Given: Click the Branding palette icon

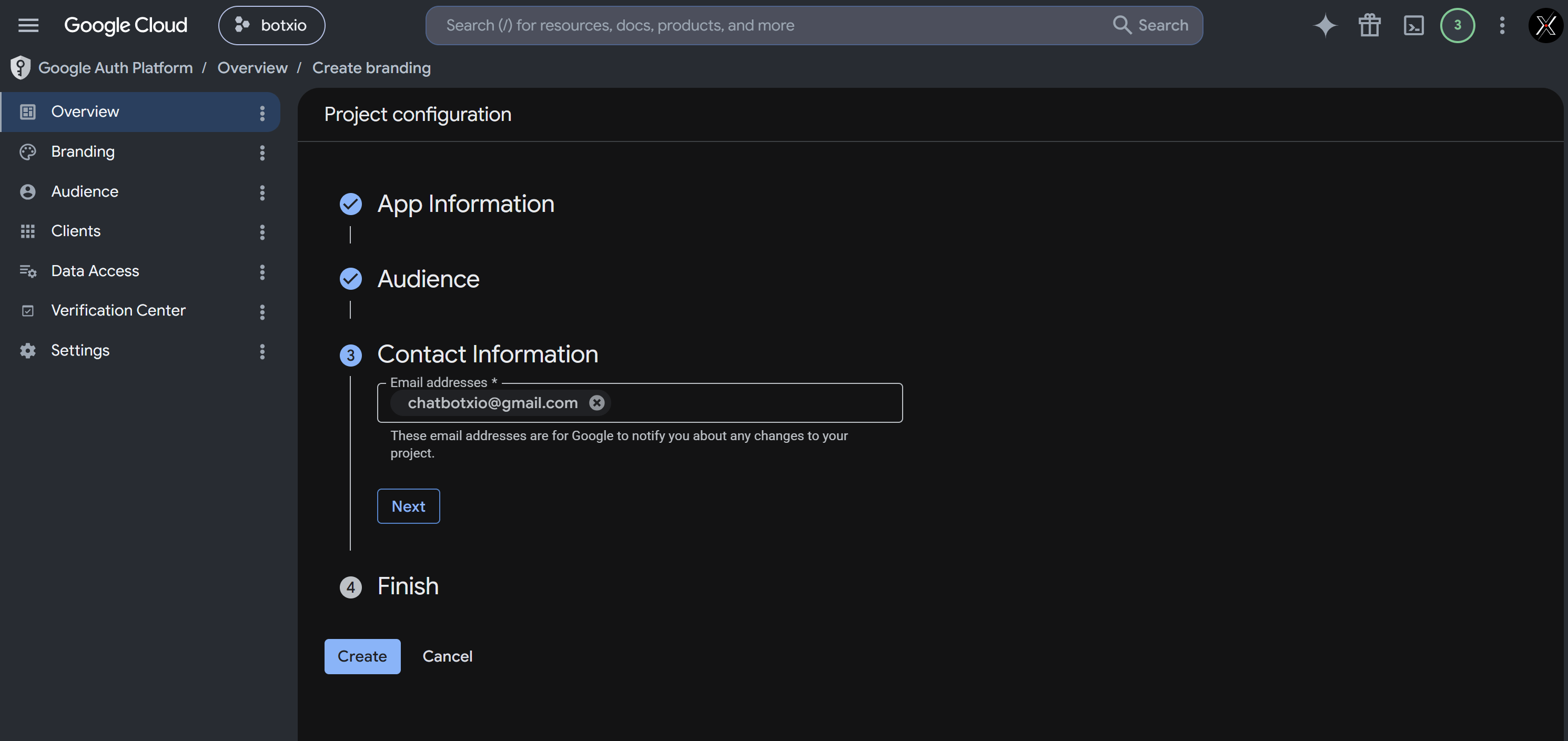Looking at the screenshot, I should click(x=27, y=151).
